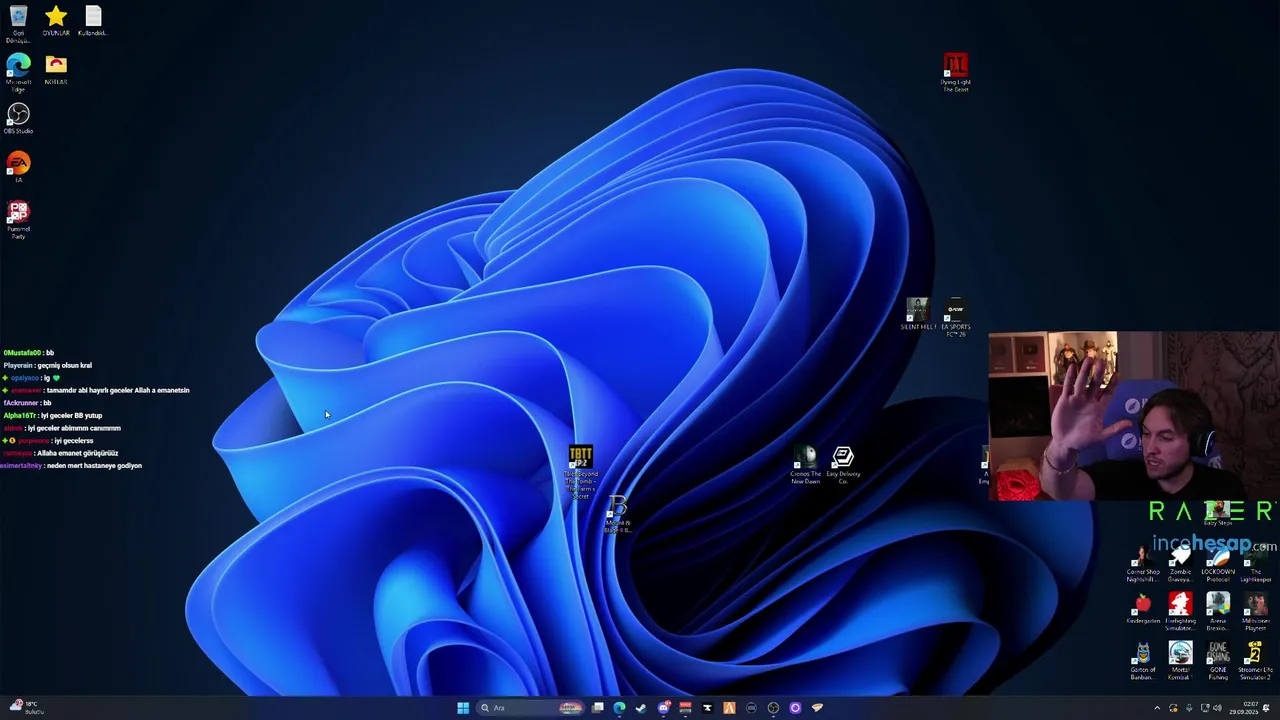Select the Mortal Kombat 1 shortcut
Screen dimensions: 1280x720
[x=1180, y=661]
